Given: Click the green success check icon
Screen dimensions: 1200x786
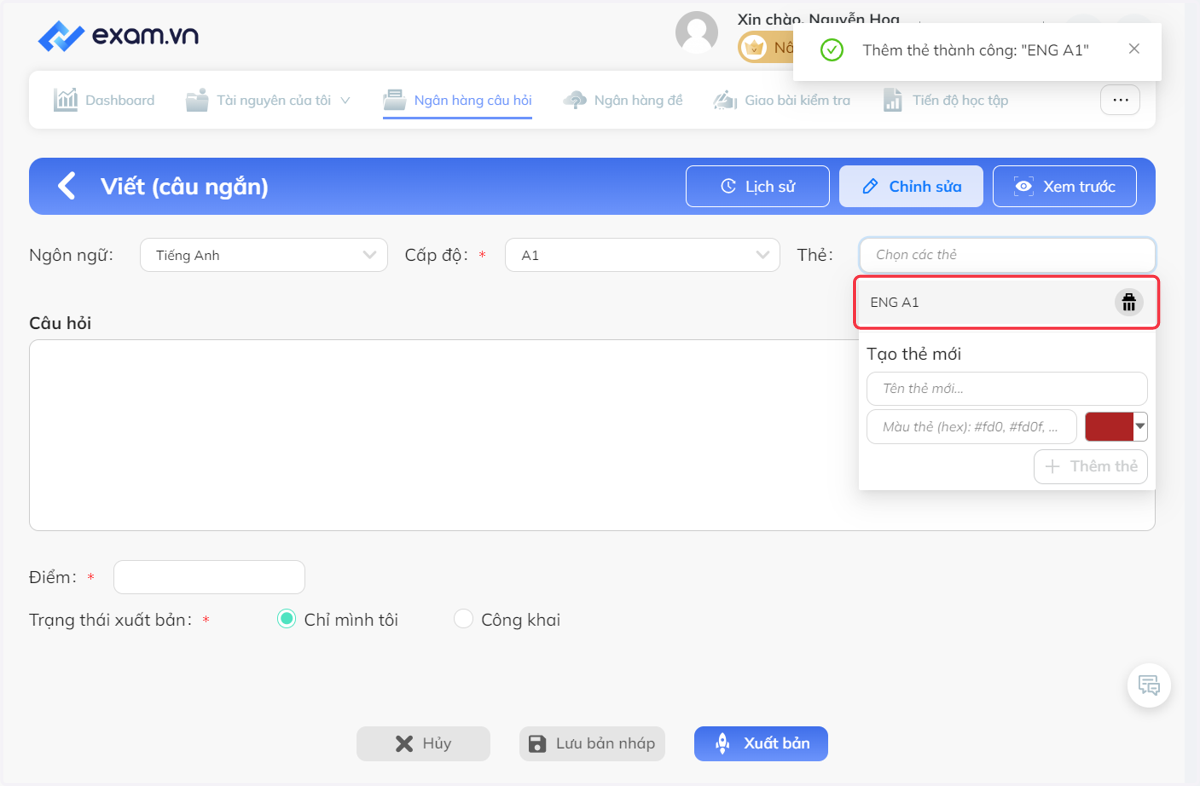Looking at the screenshot, I should click(831, 49).
